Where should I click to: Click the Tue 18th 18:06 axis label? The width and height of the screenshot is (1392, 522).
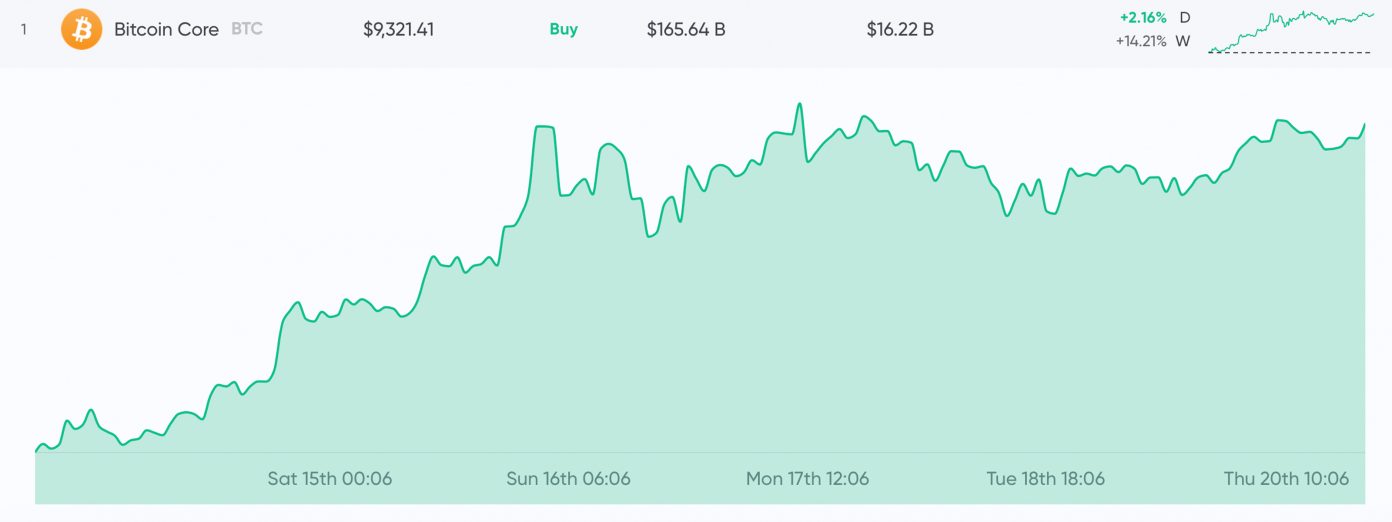[1045, 479]
